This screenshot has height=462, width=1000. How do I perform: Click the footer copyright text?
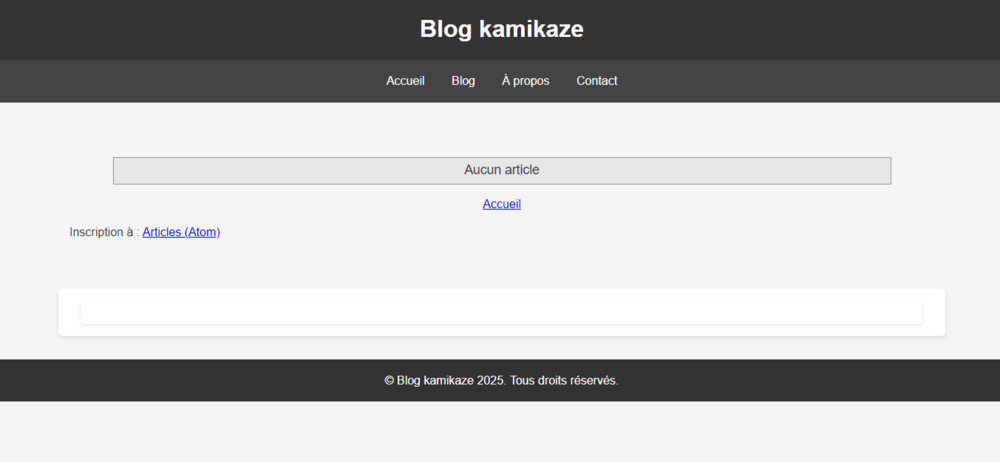pos(501,381)
